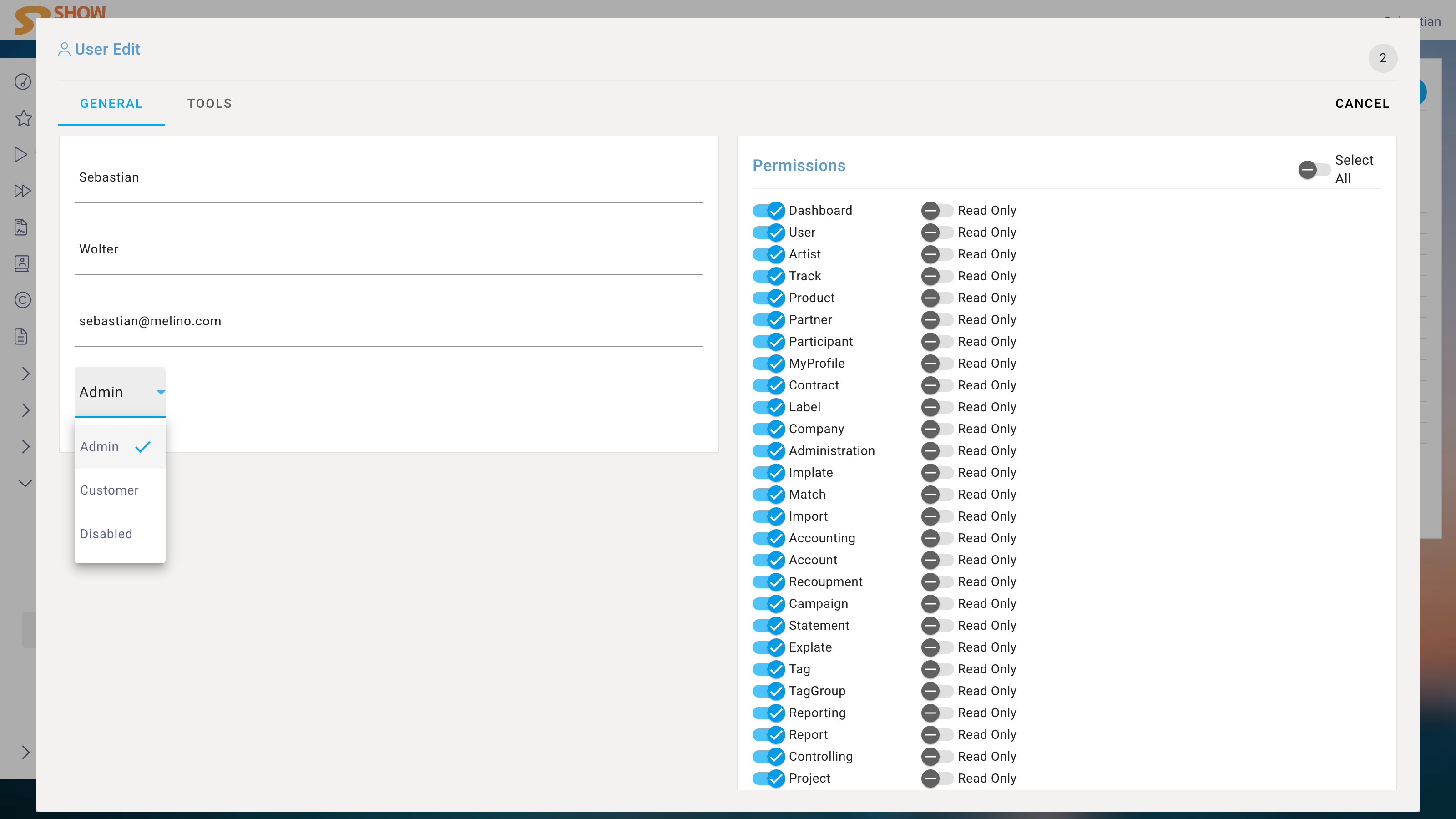Click the user icon beside User Edit

[65, 50]
